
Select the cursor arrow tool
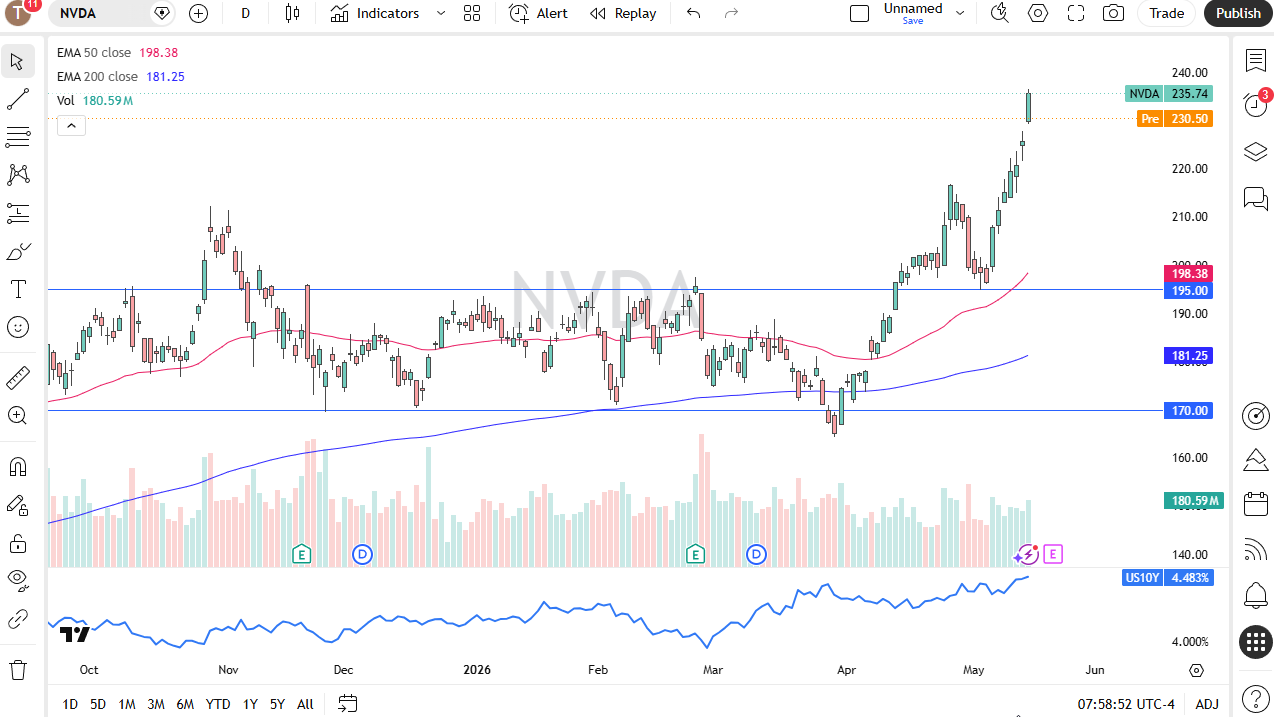tap(17, 61)
